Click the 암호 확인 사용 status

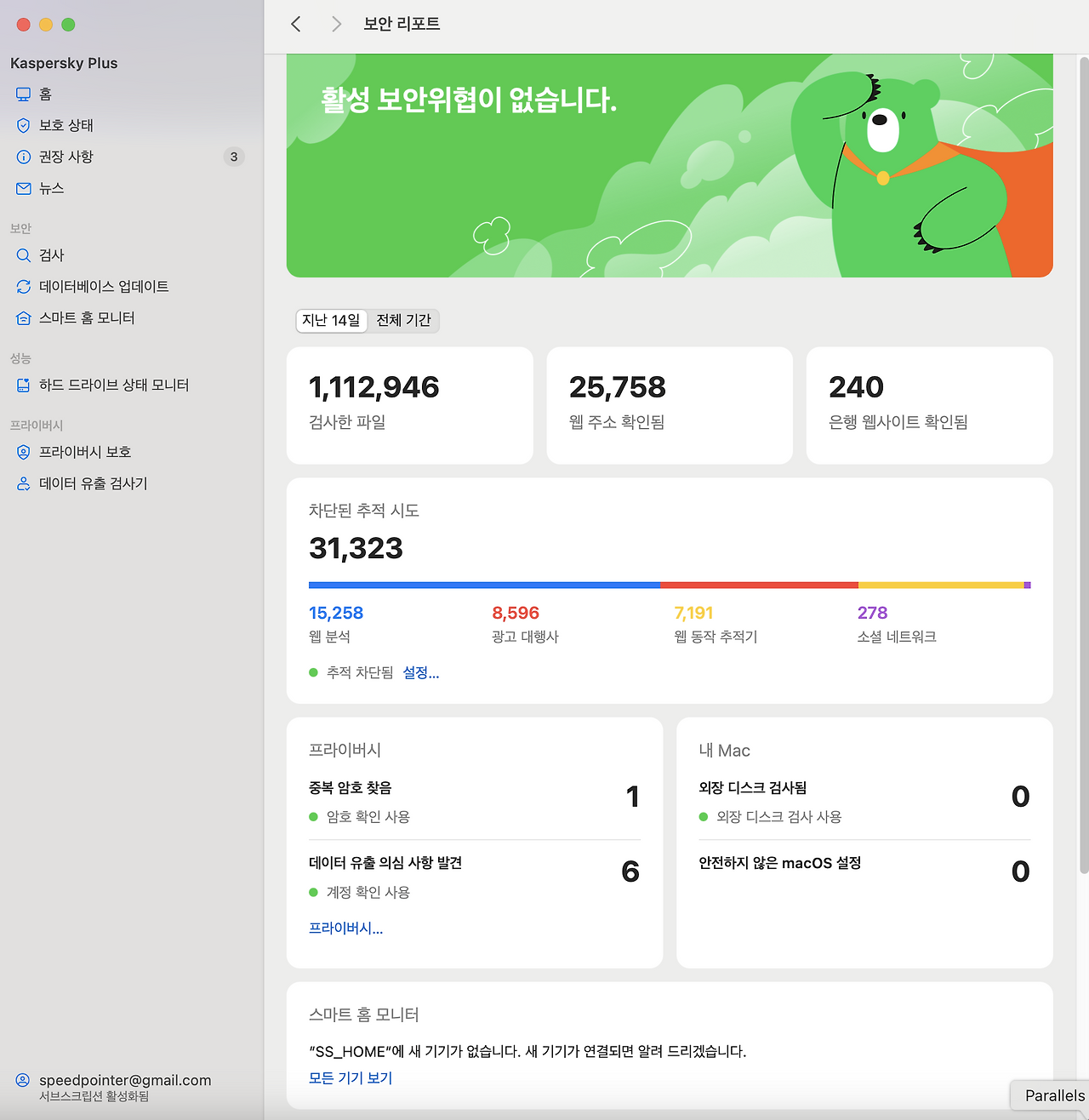point(368,817)
